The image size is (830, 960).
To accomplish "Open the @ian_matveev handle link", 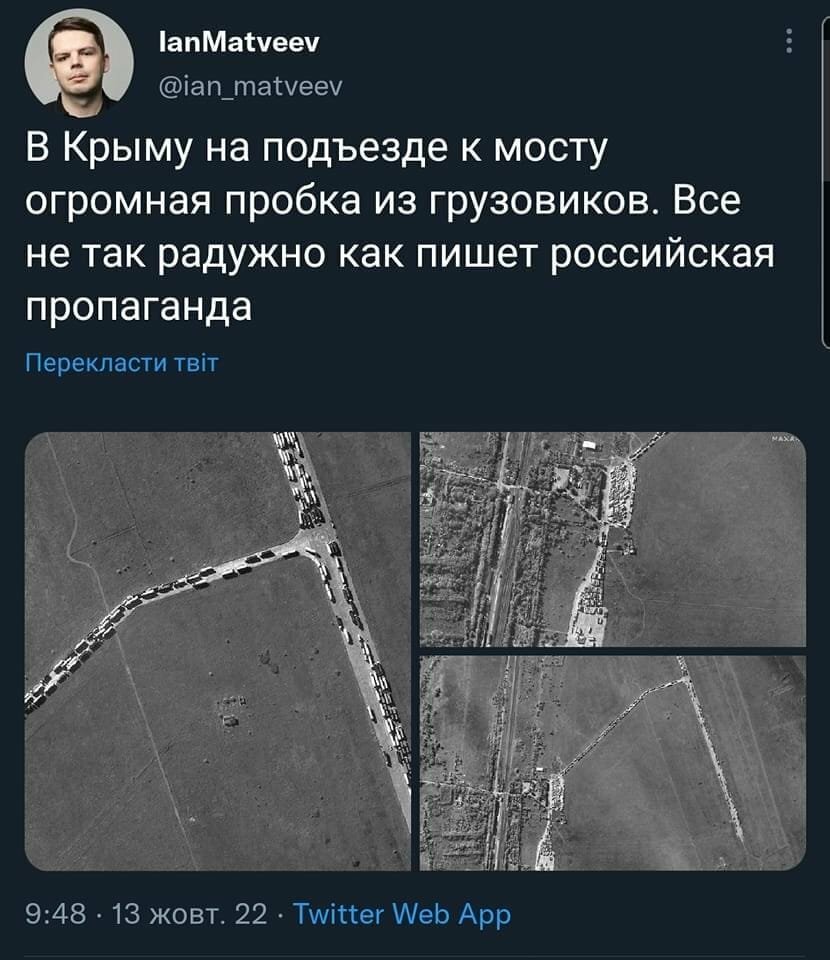I will tap(251, 86).
